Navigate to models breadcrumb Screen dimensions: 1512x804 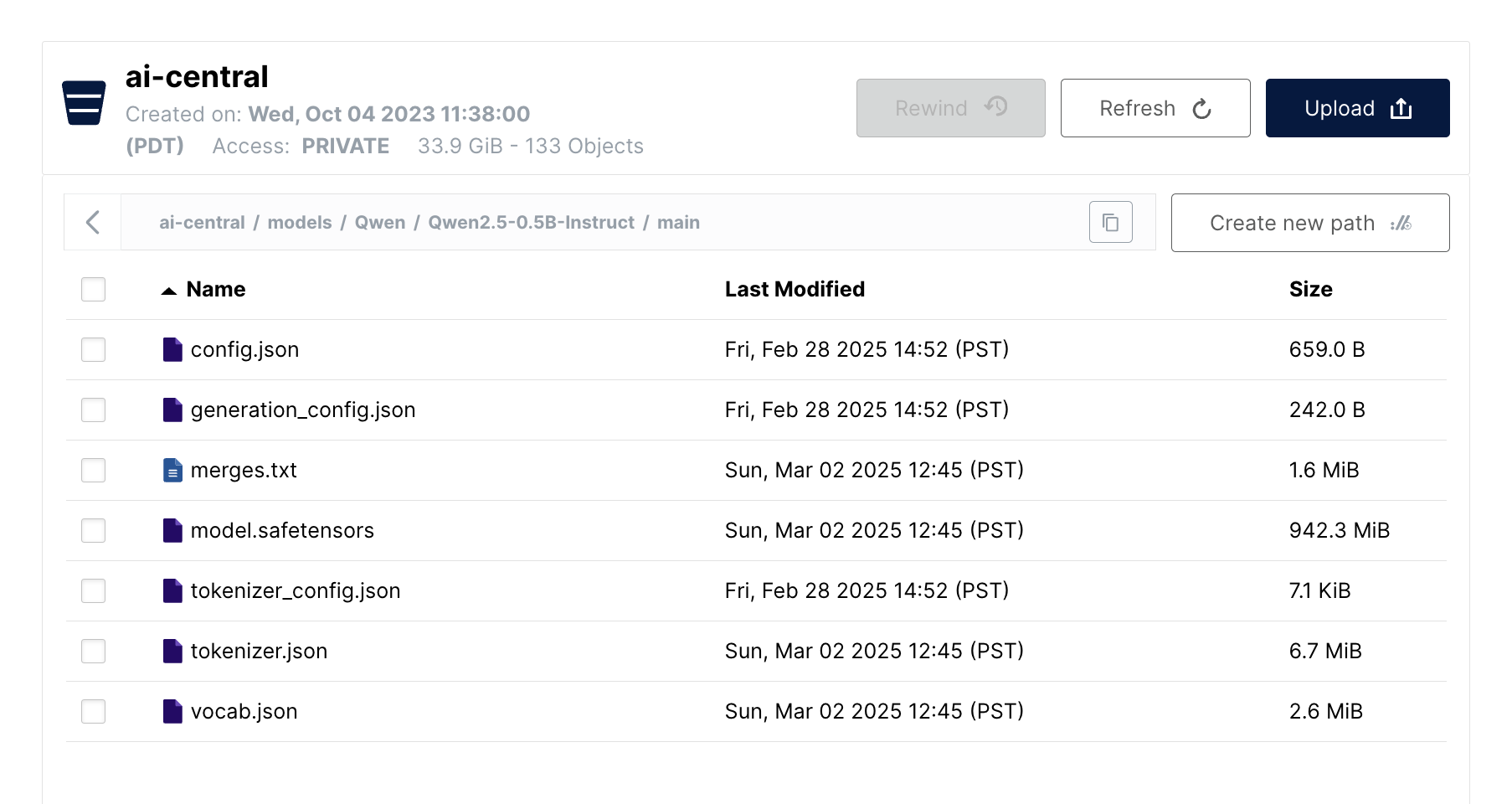click(300, 222)
